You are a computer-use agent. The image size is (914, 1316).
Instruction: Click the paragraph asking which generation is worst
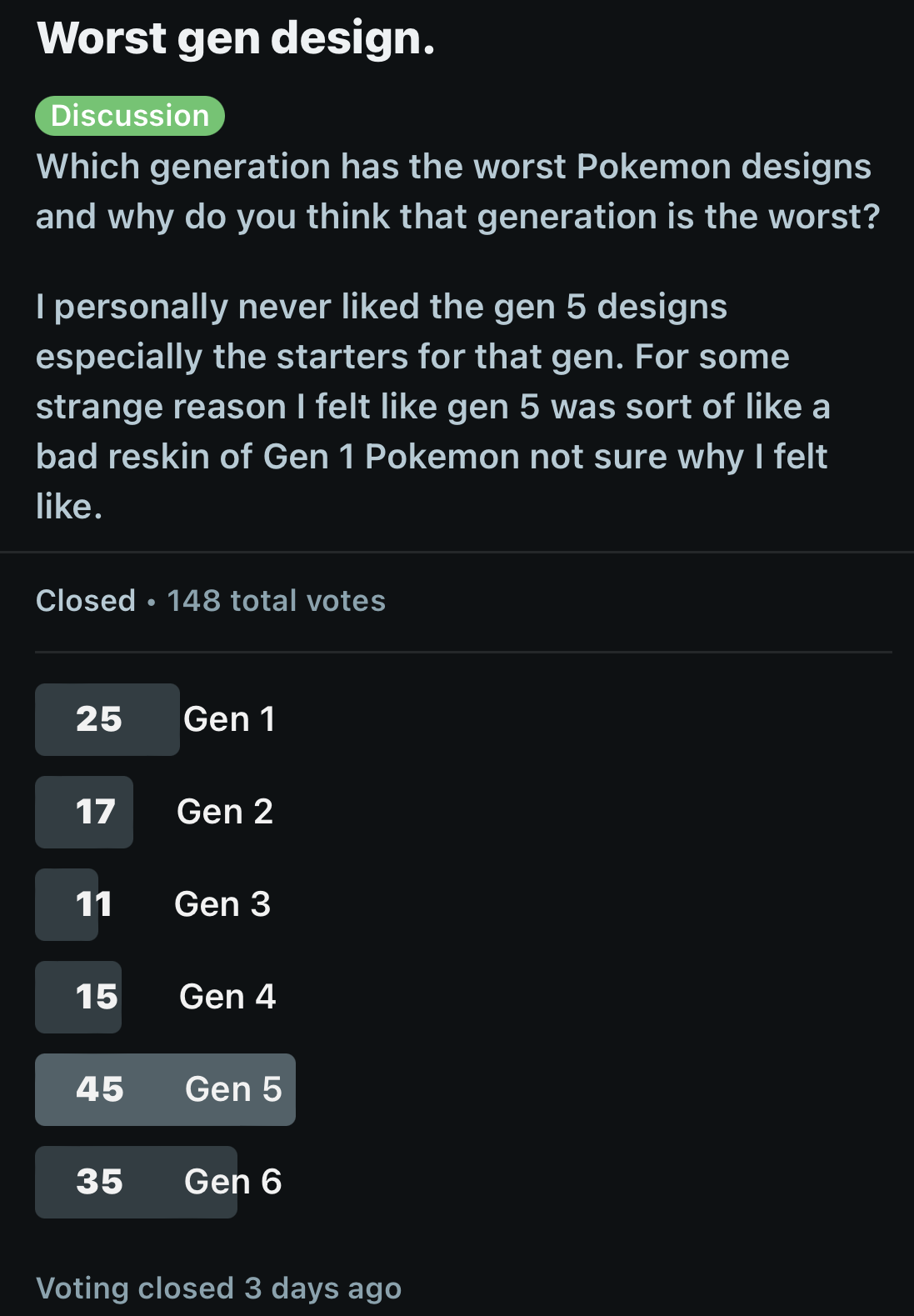coord(457,192)
